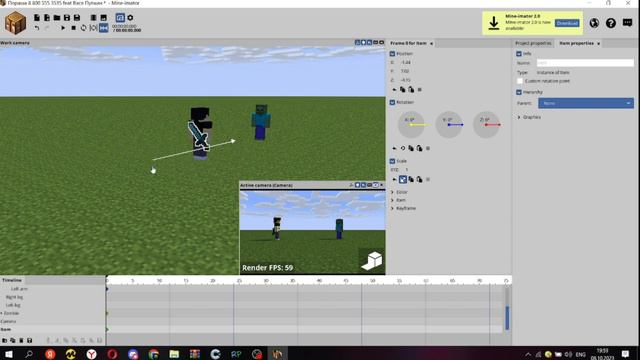The width and height of the screenshot is (640, 360).
Task: Click the timeline vertical scrollbar
Action: click(x=507, y=318)
